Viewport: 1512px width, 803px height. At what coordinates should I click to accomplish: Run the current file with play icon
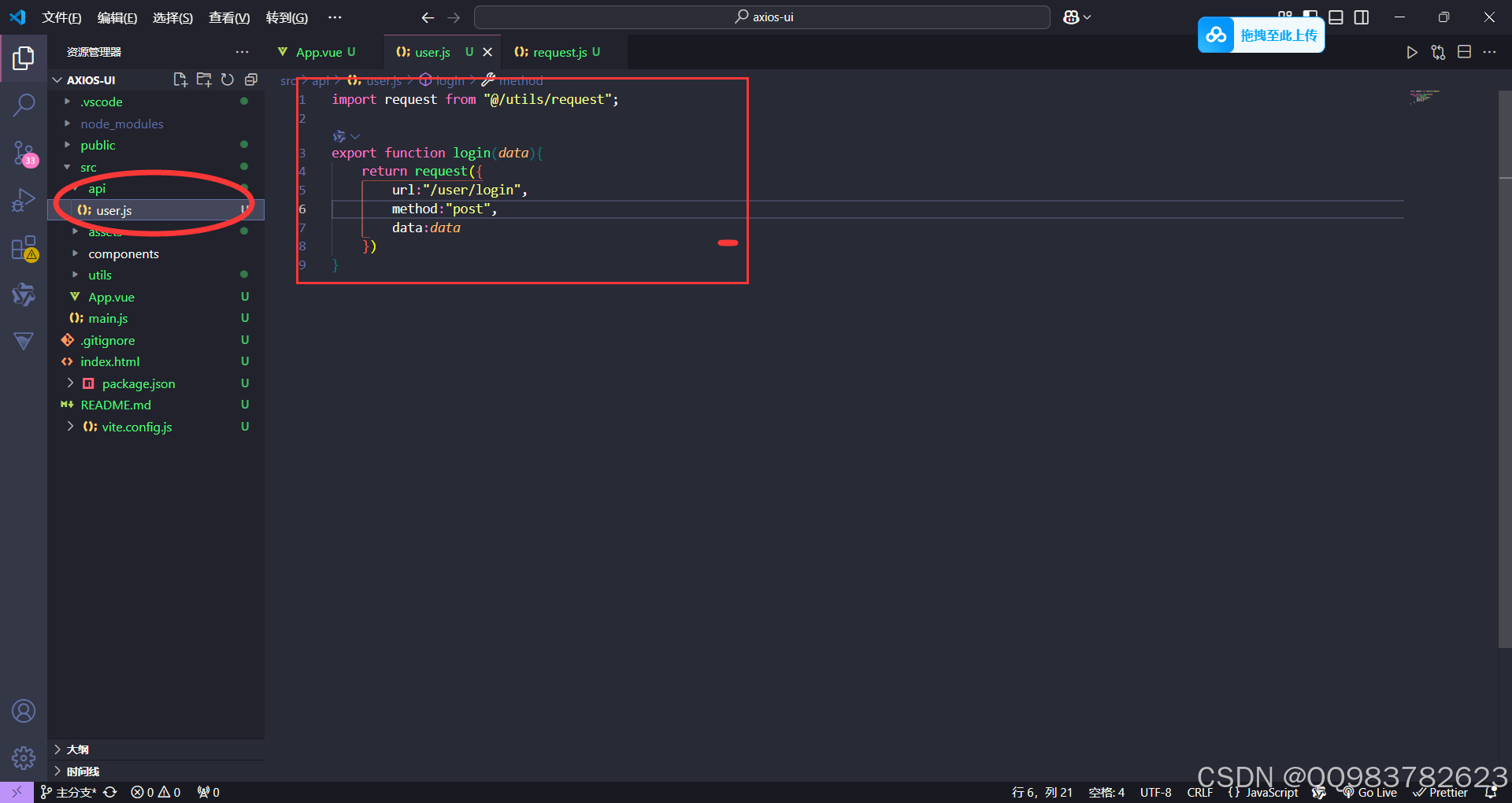tap(1412, 52)
